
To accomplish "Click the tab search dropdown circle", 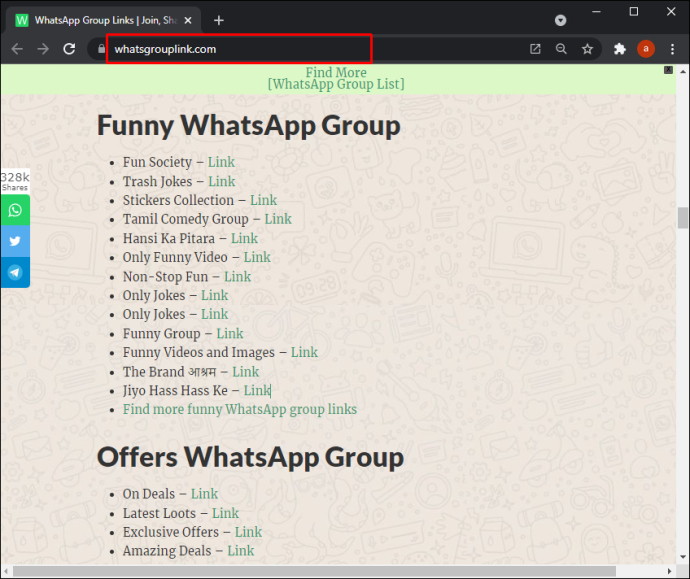I will (x=560, y=20).
